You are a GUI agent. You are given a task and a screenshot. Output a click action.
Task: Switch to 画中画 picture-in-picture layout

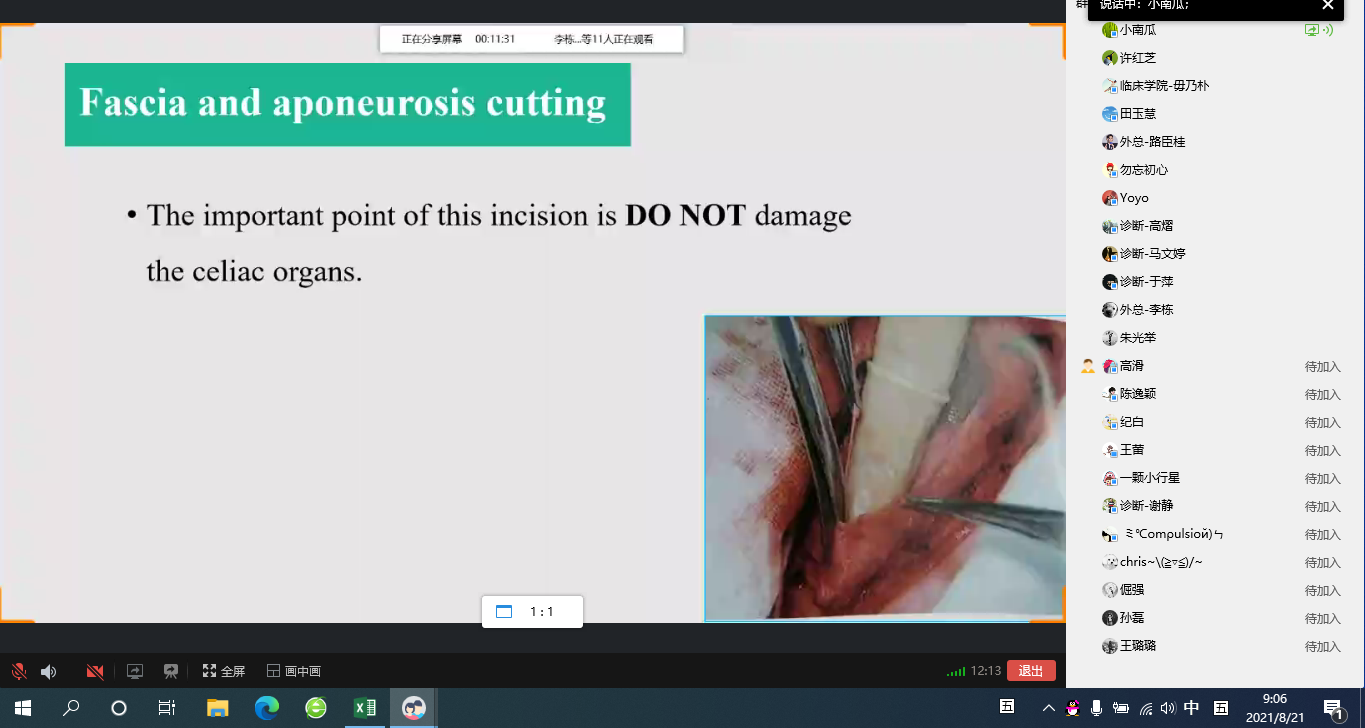coord(293,672)
